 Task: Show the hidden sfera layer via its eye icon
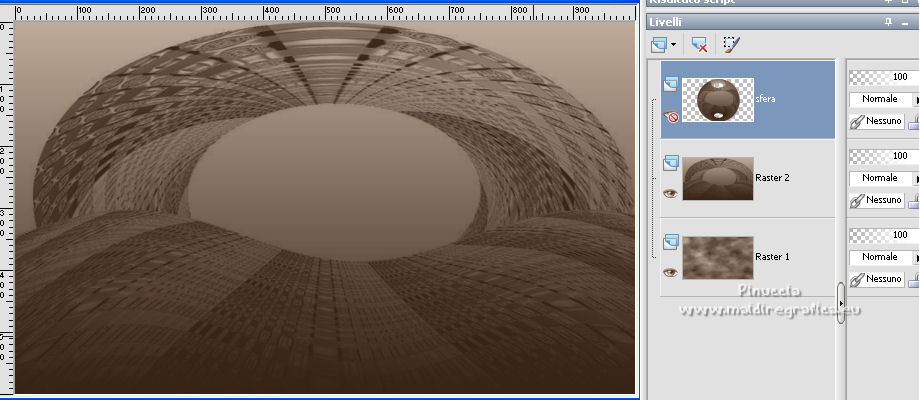[671, 117]
